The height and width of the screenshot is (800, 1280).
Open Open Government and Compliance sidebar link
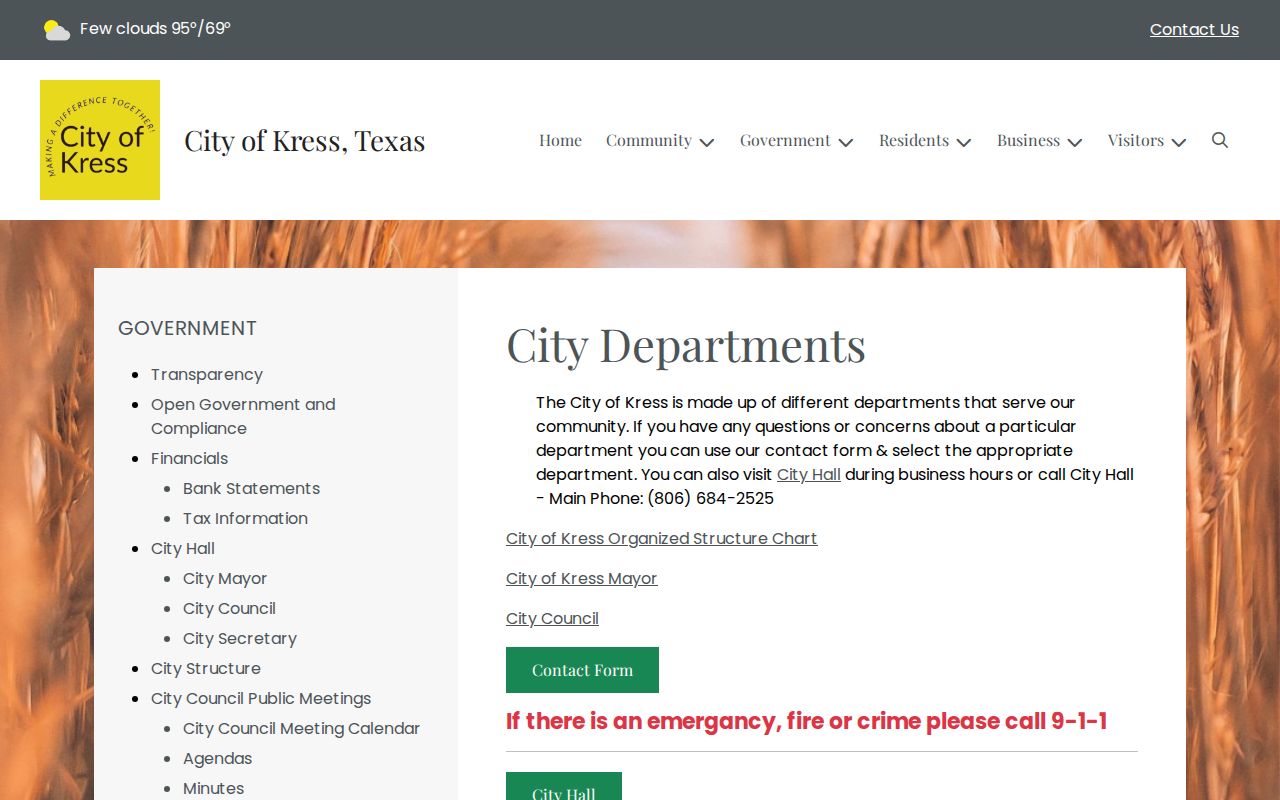coord(243,416)
